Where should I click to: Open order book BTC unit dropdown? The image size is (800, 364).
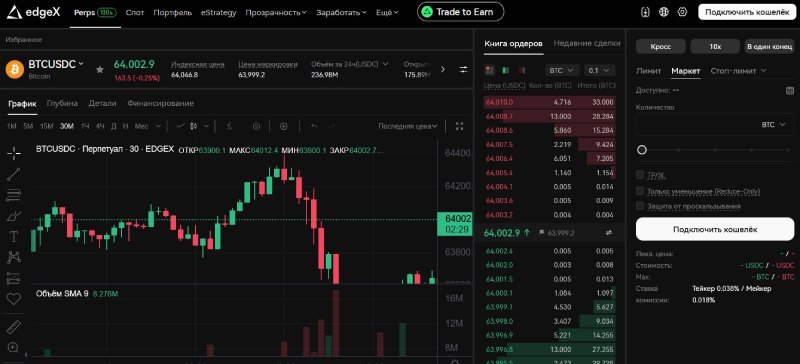[x=562, y=70]
